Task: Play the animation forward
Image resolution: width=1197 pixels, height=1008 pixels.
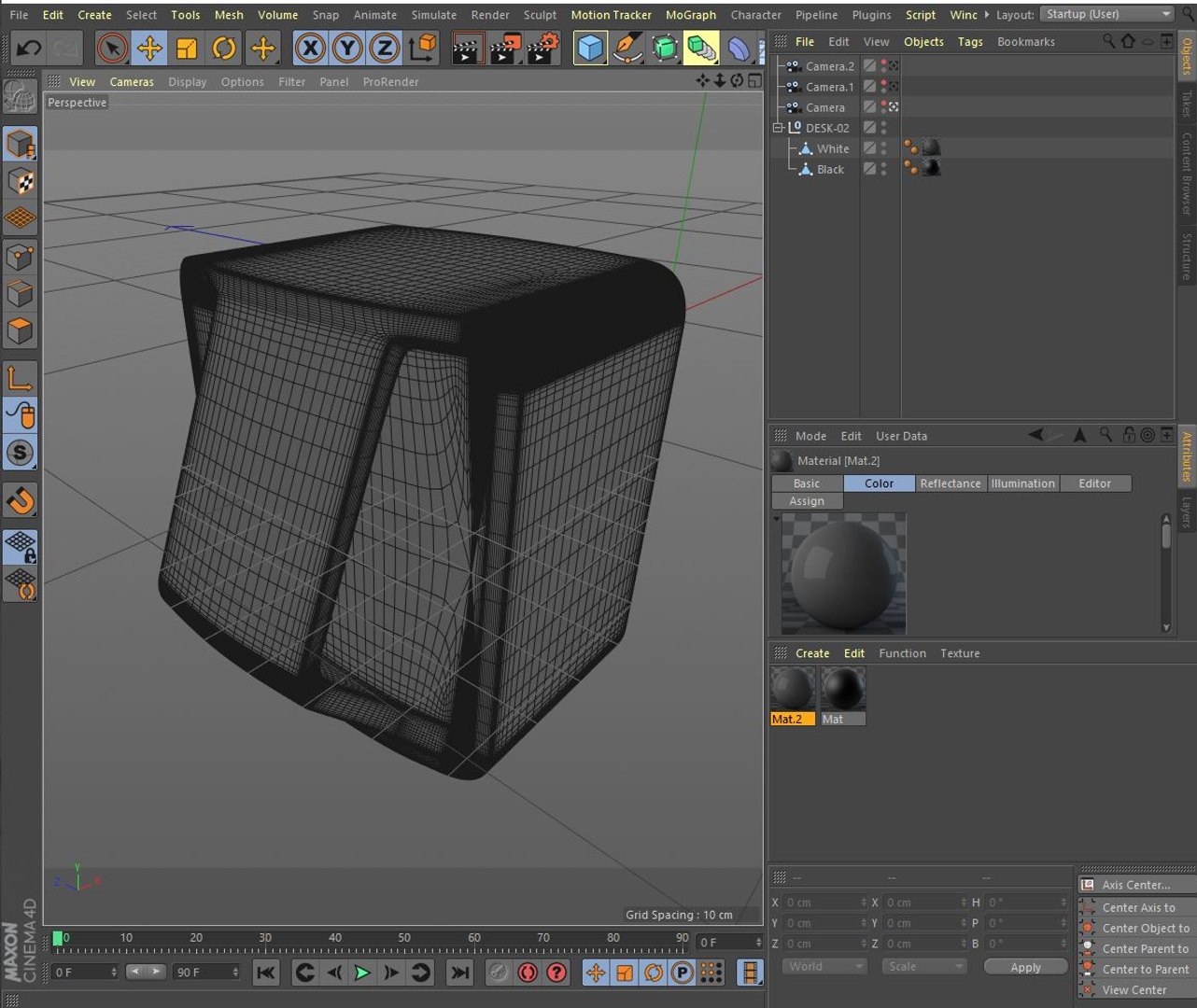Action: [x=362, y=973]
